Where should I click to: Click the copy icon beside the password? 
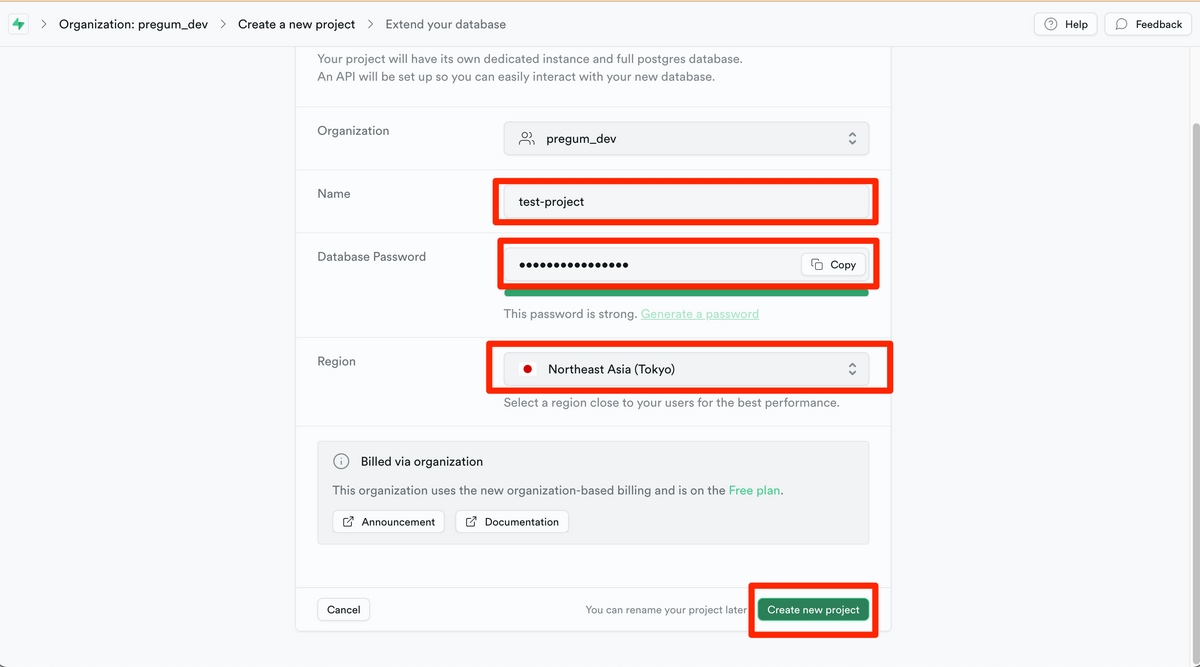pyautogui.click(x=817, y=265)
